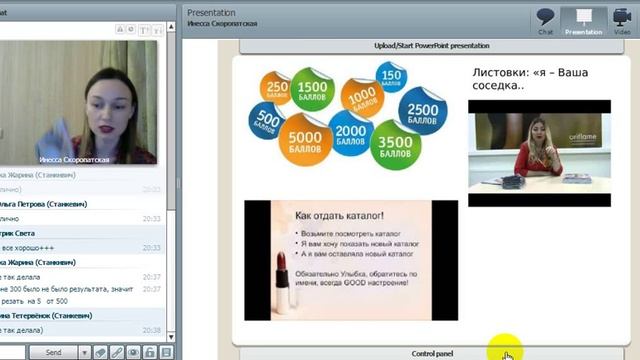
Task: Click chat message 'все хорошо+++'
Action: 27,248
